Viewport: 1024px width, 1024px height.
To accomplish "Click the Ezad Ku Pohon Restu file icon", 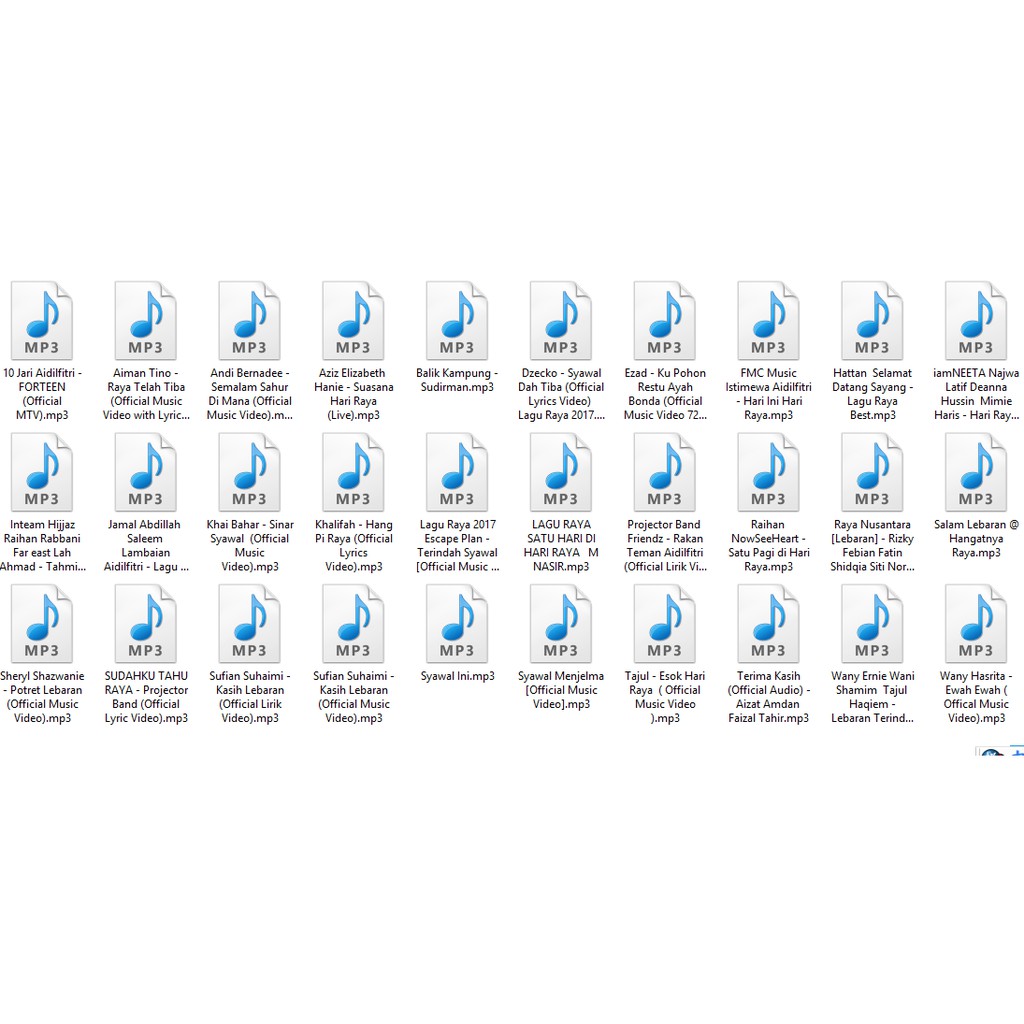I will [665, 321].
